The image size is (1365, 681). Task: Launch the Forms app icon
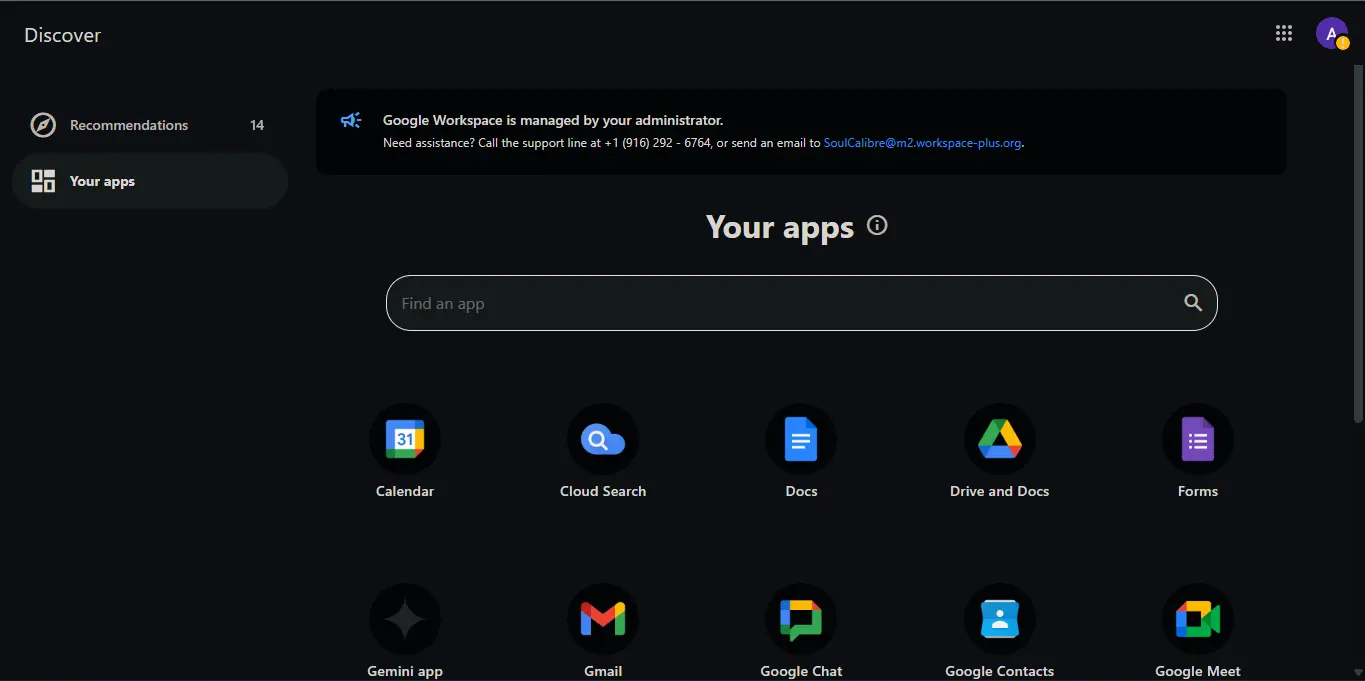point(1198,439)
